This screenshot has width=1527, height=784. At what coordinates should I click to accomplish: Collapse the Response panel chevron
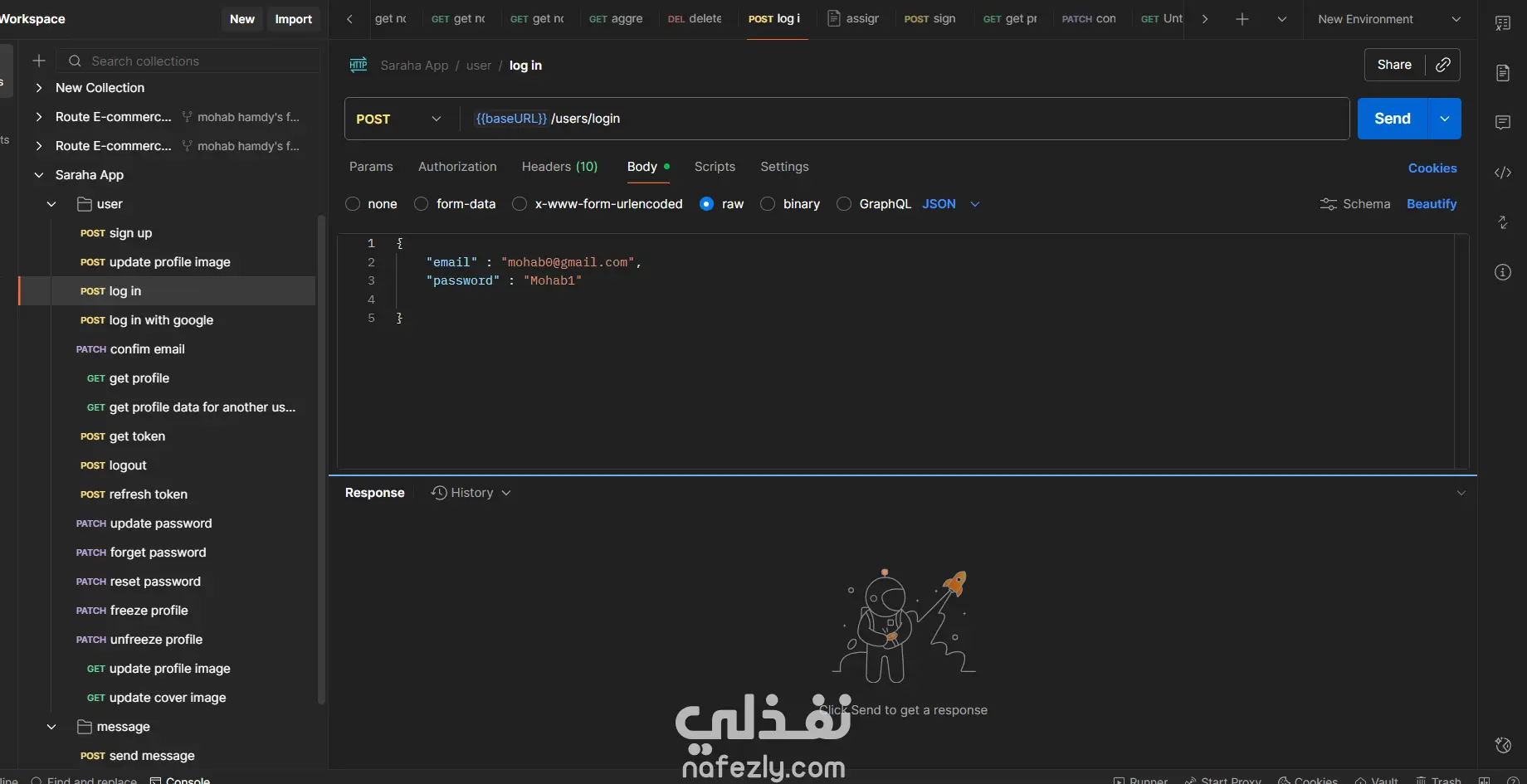1461,493
